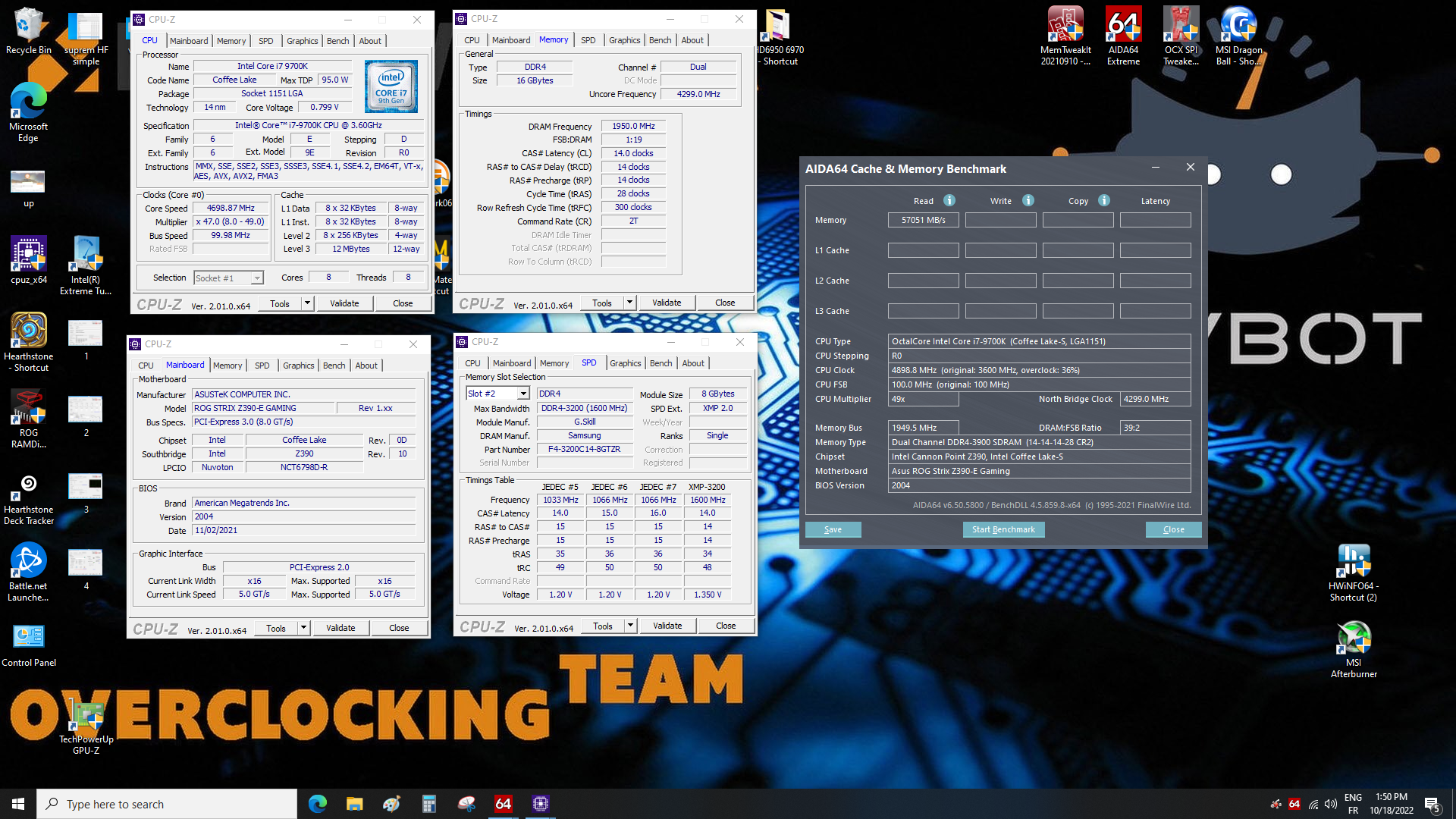Click the Copy info icon in AIDA64
Viewport: 1456px width, 819px height.
coord(1104,200)
